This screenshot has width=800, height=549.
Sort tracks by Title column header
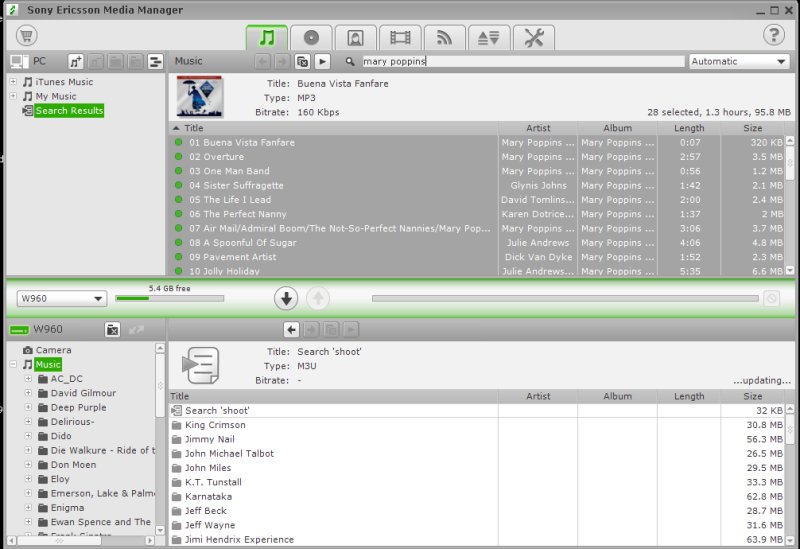pyautogui.click(x=334, y=128)
